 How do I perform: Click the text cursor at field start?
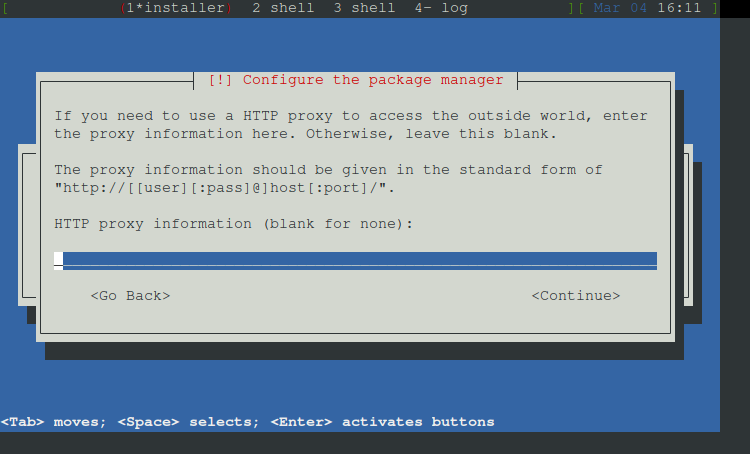tap(58, 260)
